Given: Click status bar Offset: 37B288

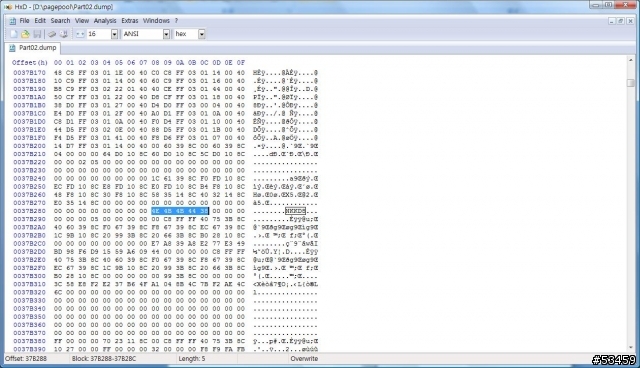Looking at the screenshot, I should tap(26, 359).
